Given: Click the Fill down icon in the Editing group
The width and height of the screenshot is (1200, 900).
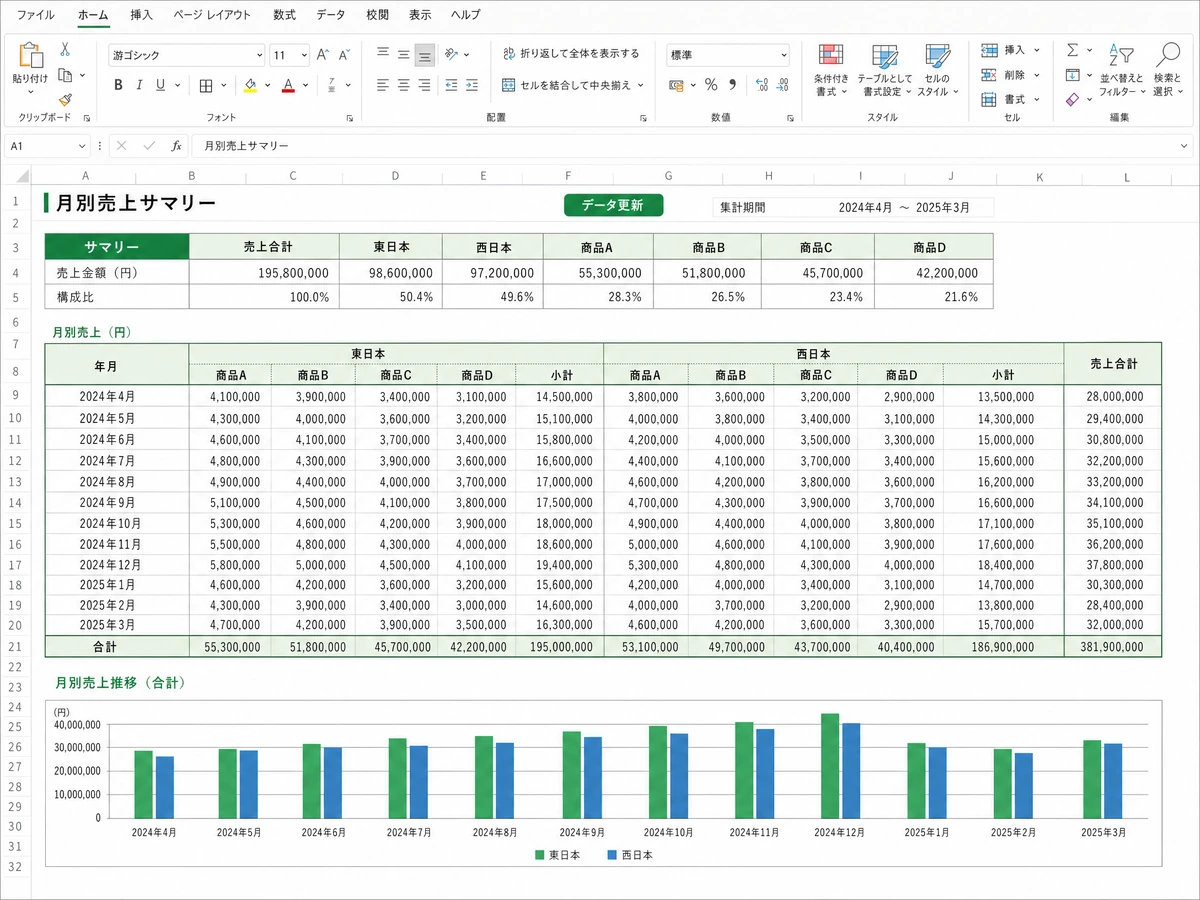Looking at the screenshot, I should [x=1072, y=75].
